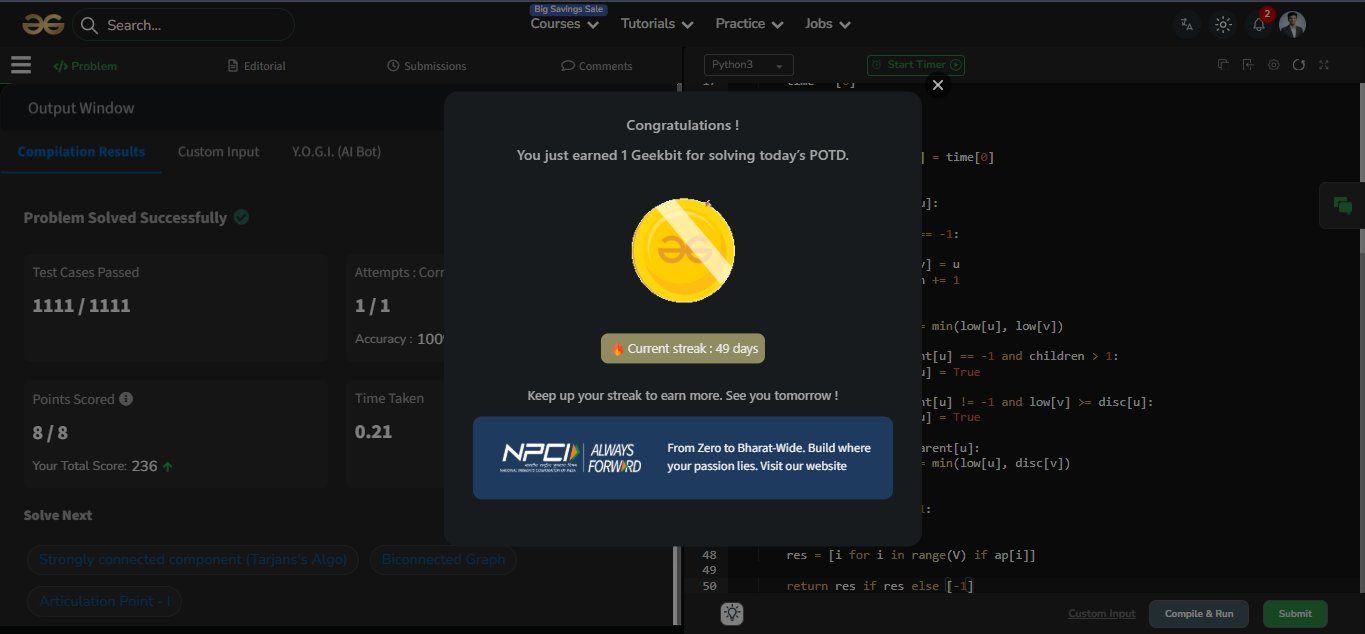This screenshot has width=1365, height=634.
Task: Expand the Practice dropdown
Action: point(749,24)
